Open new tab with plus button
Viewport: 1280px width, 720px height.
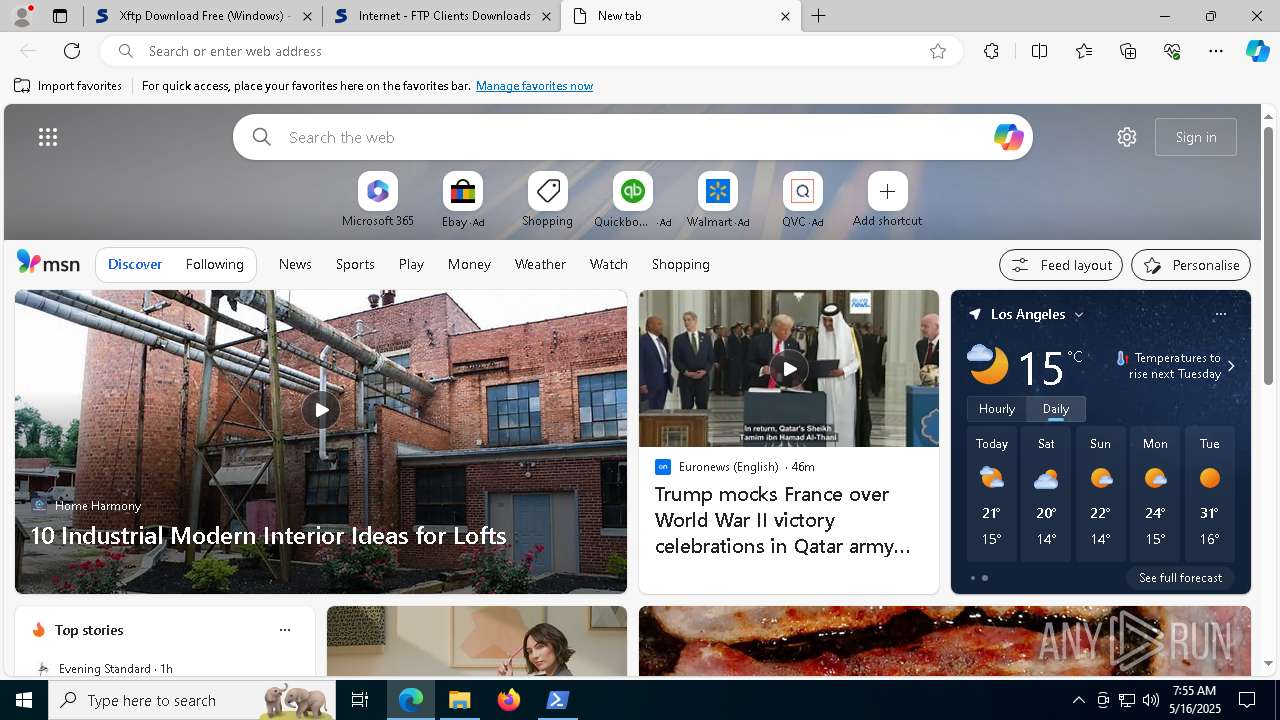(x=819, y=16)
